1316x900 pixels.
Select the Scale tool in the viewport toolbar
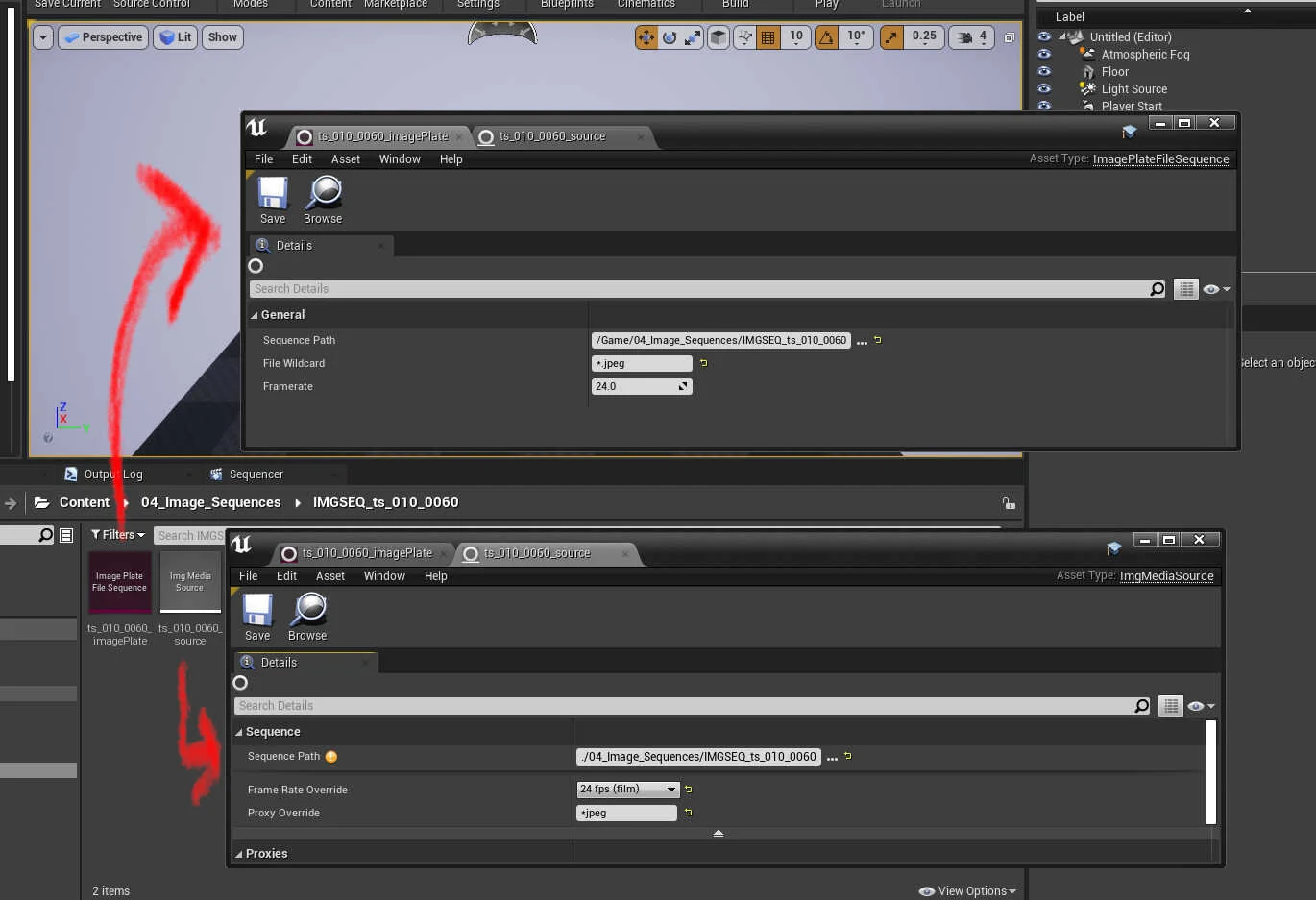pos(693,36)
